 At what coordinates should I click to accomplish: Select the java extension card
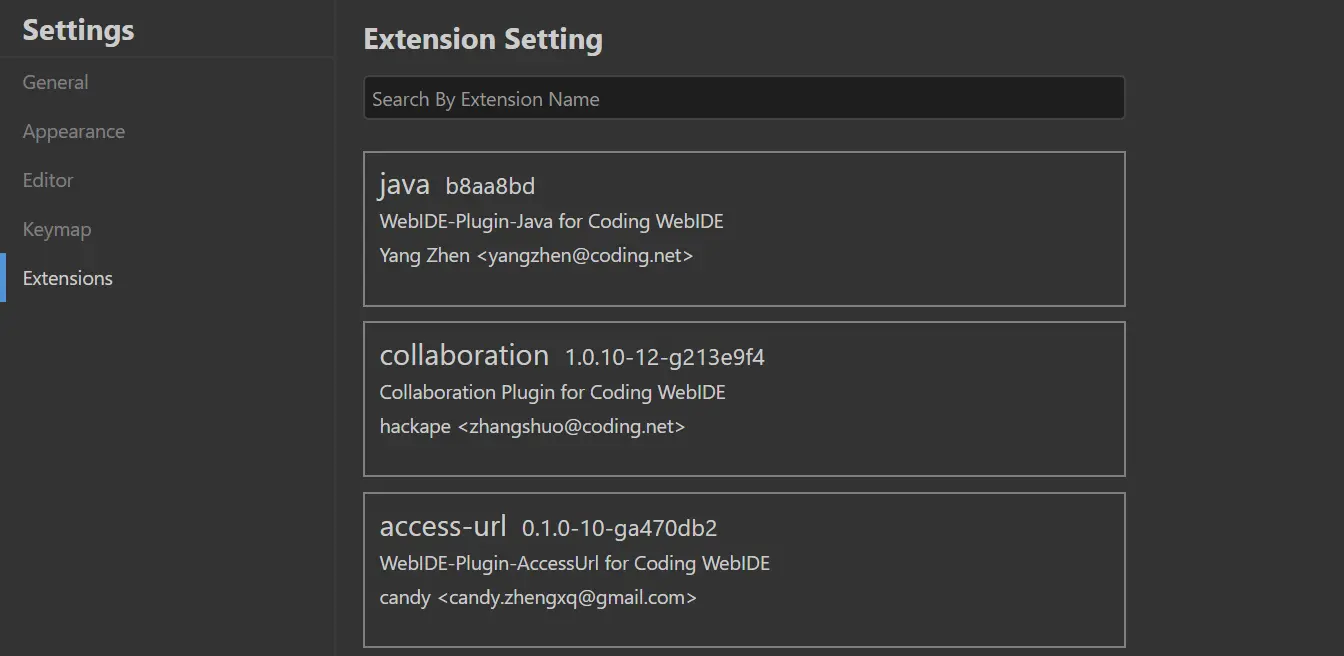744,228
